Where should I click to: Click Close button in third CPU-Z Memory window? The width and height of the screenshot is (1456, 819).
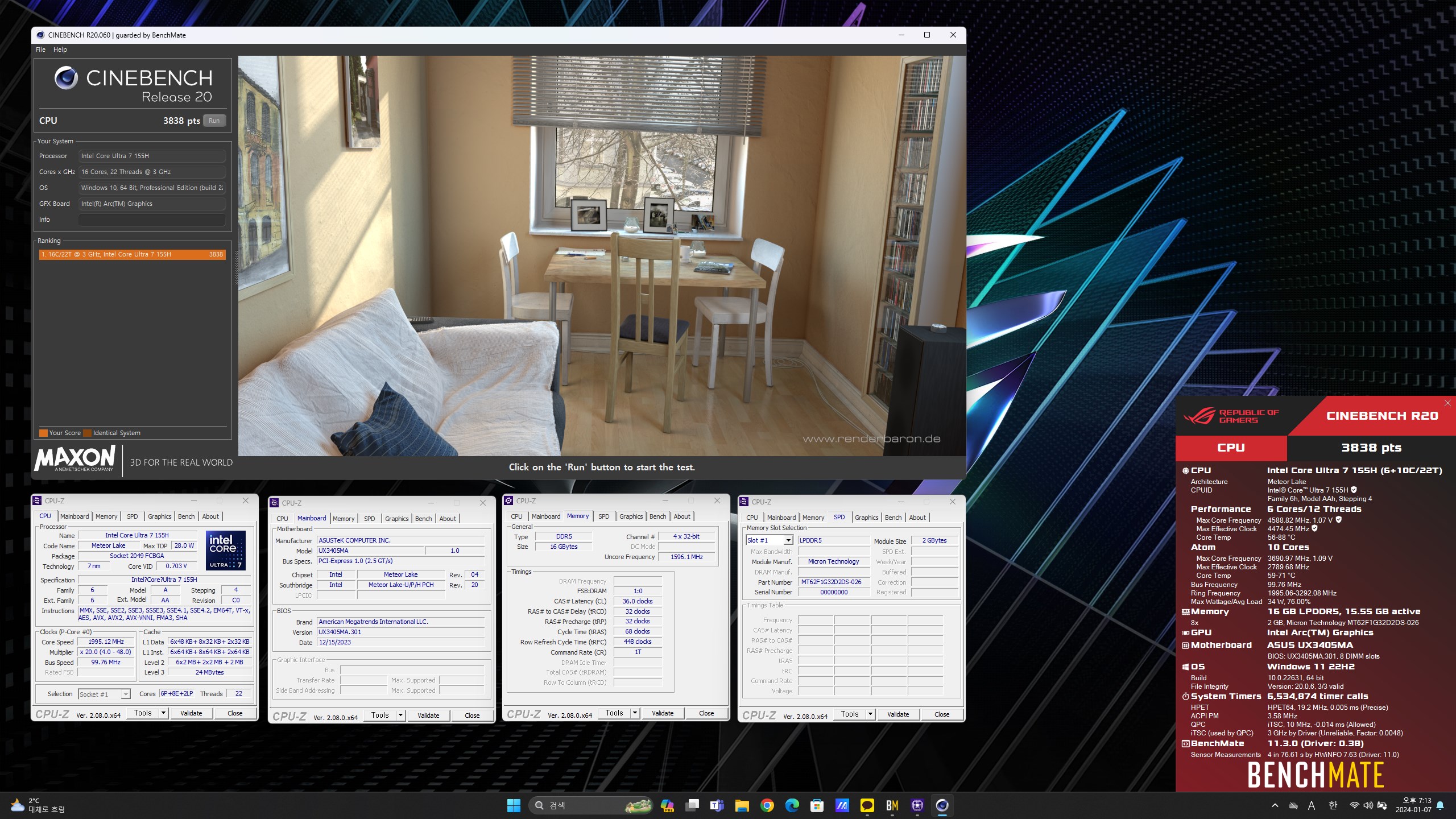tap(706, 713)
